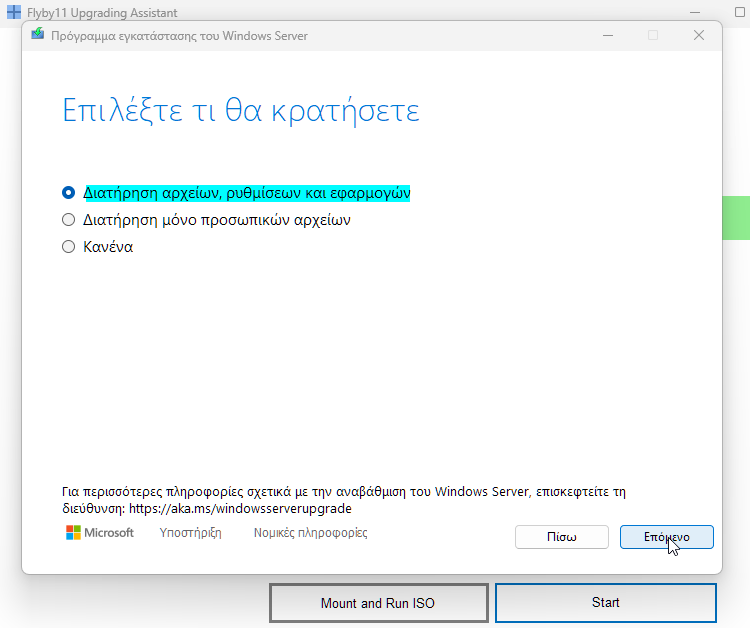Click the Start button in Flyby11
The image size is (750, 628).
[606, 603]
